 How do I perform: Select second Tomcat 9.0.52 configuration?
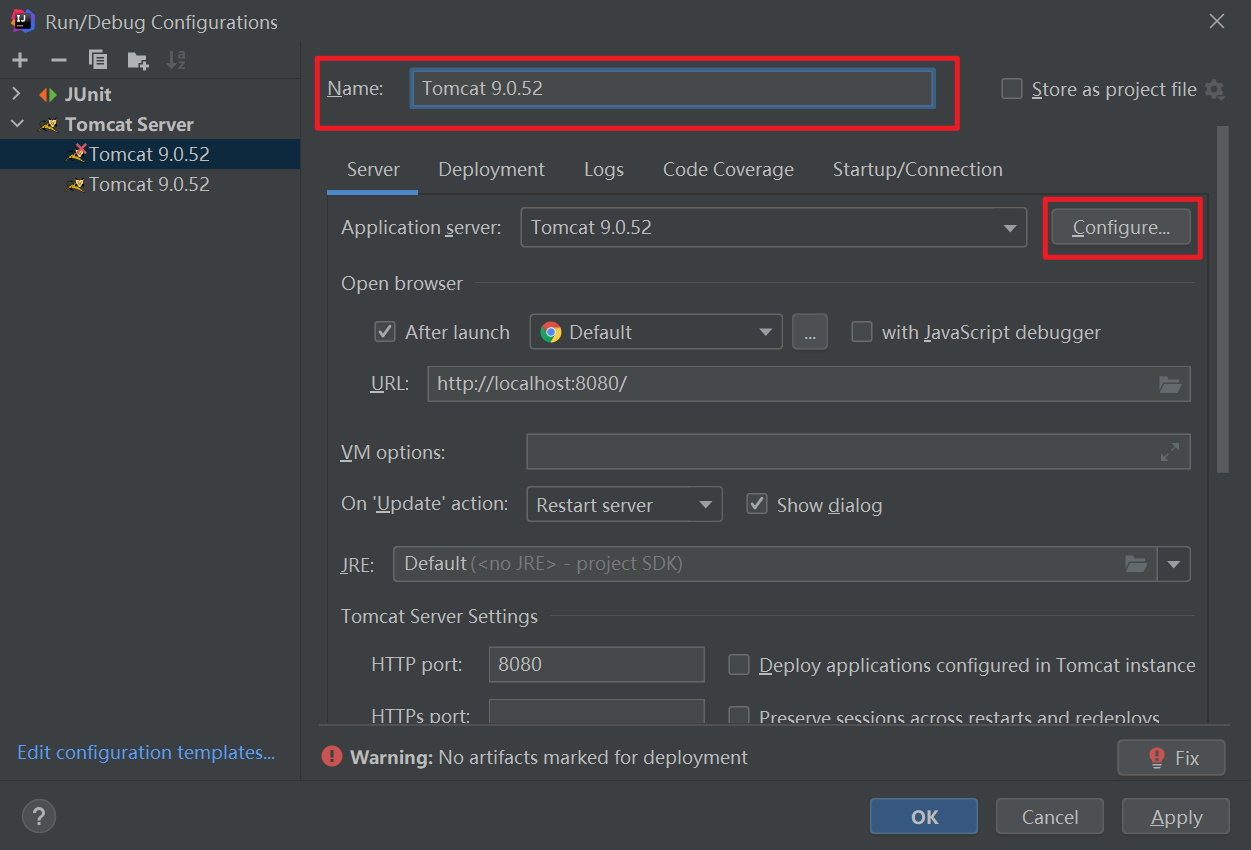click(x=150, y=184)
